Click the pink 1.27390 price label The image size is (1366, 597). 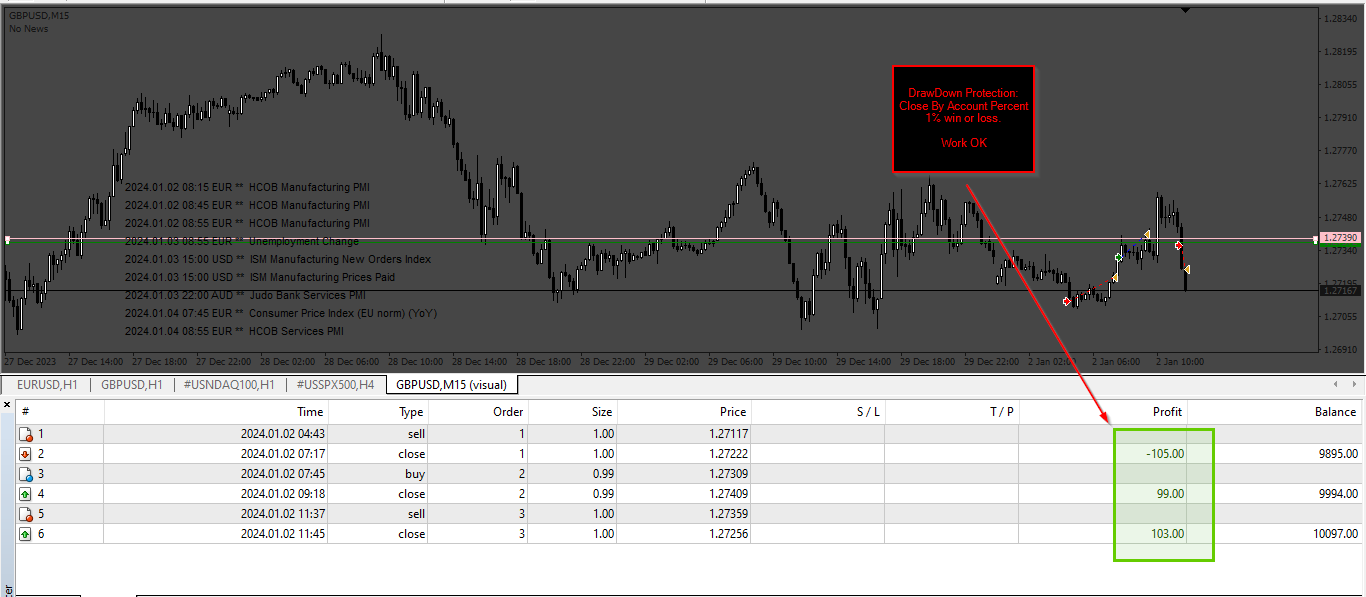coord(1341,238)
